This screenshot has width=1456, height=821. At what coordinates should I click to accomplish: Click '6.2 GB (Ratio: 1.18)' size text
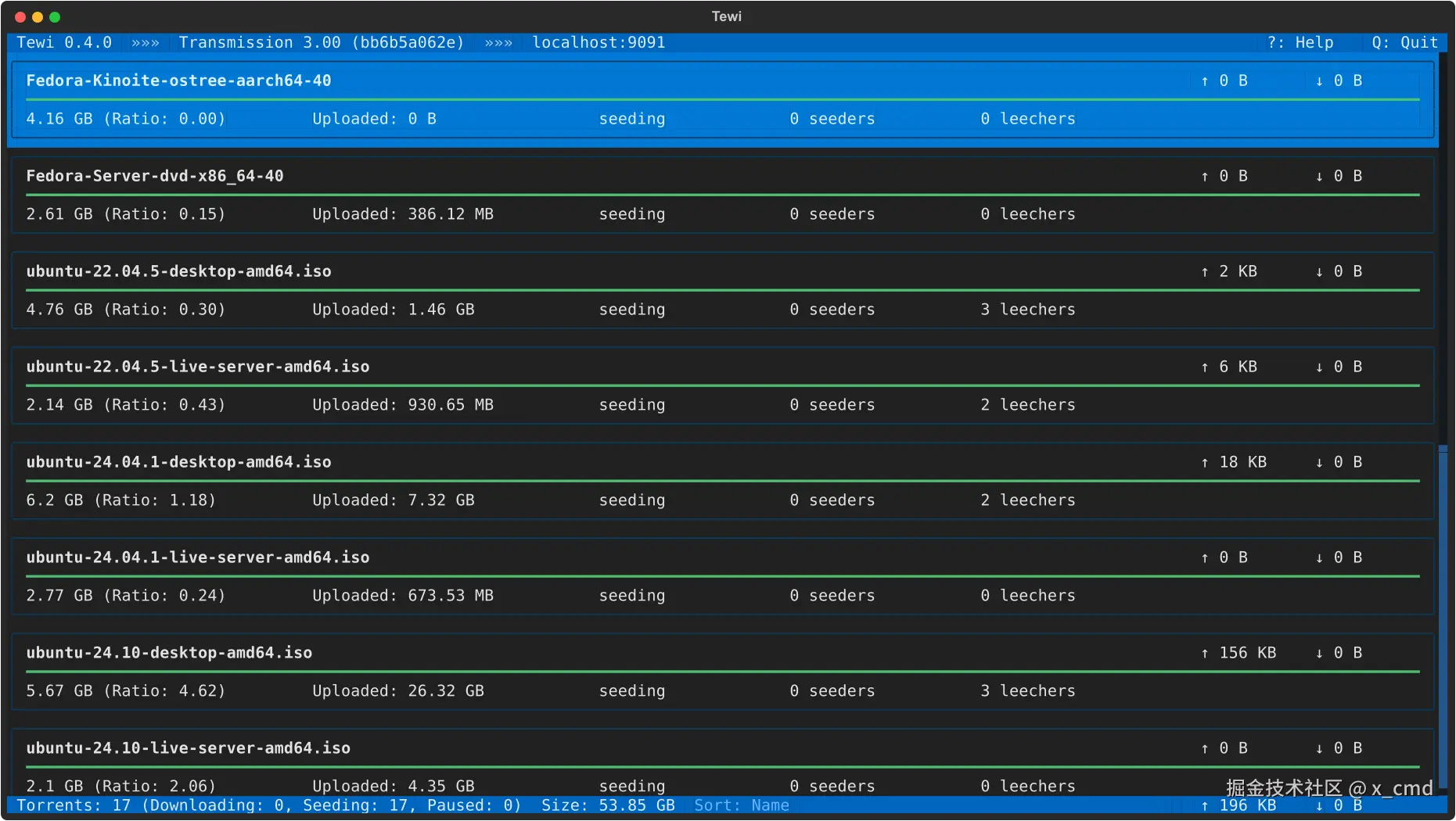(121, 500)
